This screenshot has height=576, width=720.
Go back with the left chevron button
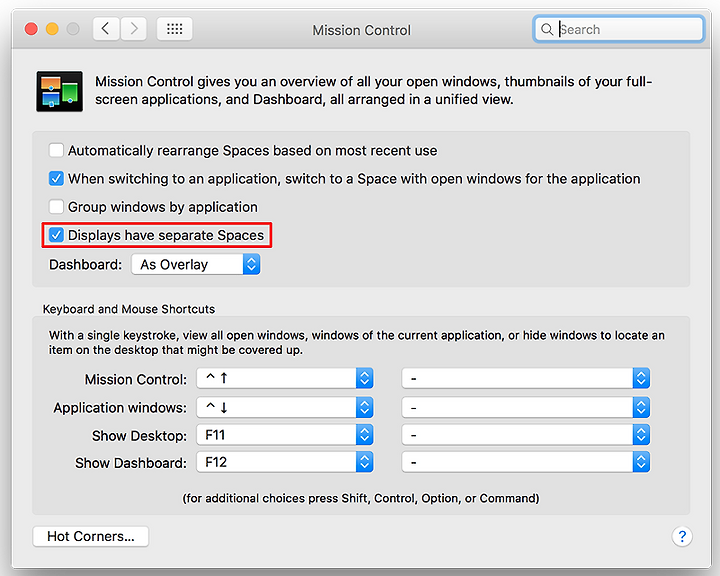tap(106, 29)
